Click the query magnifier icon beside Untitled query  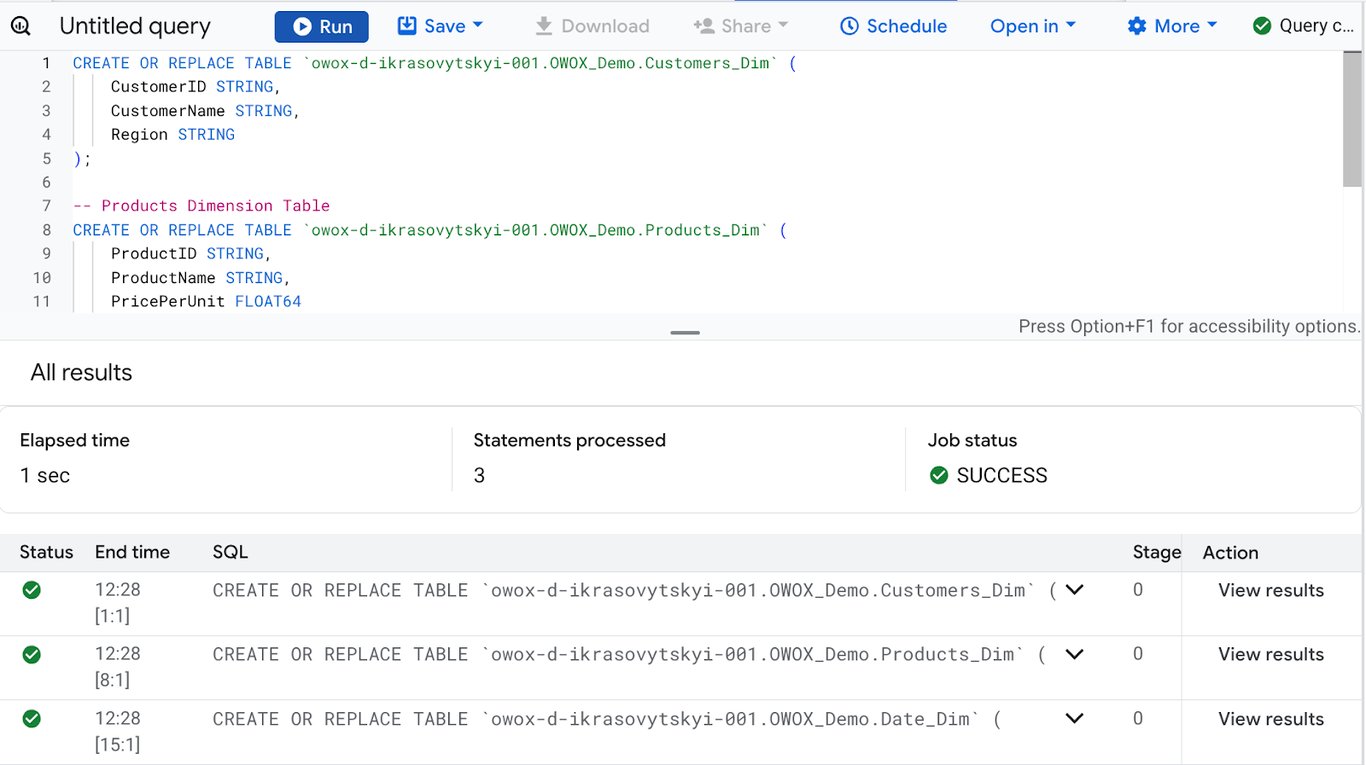[20, 26]
